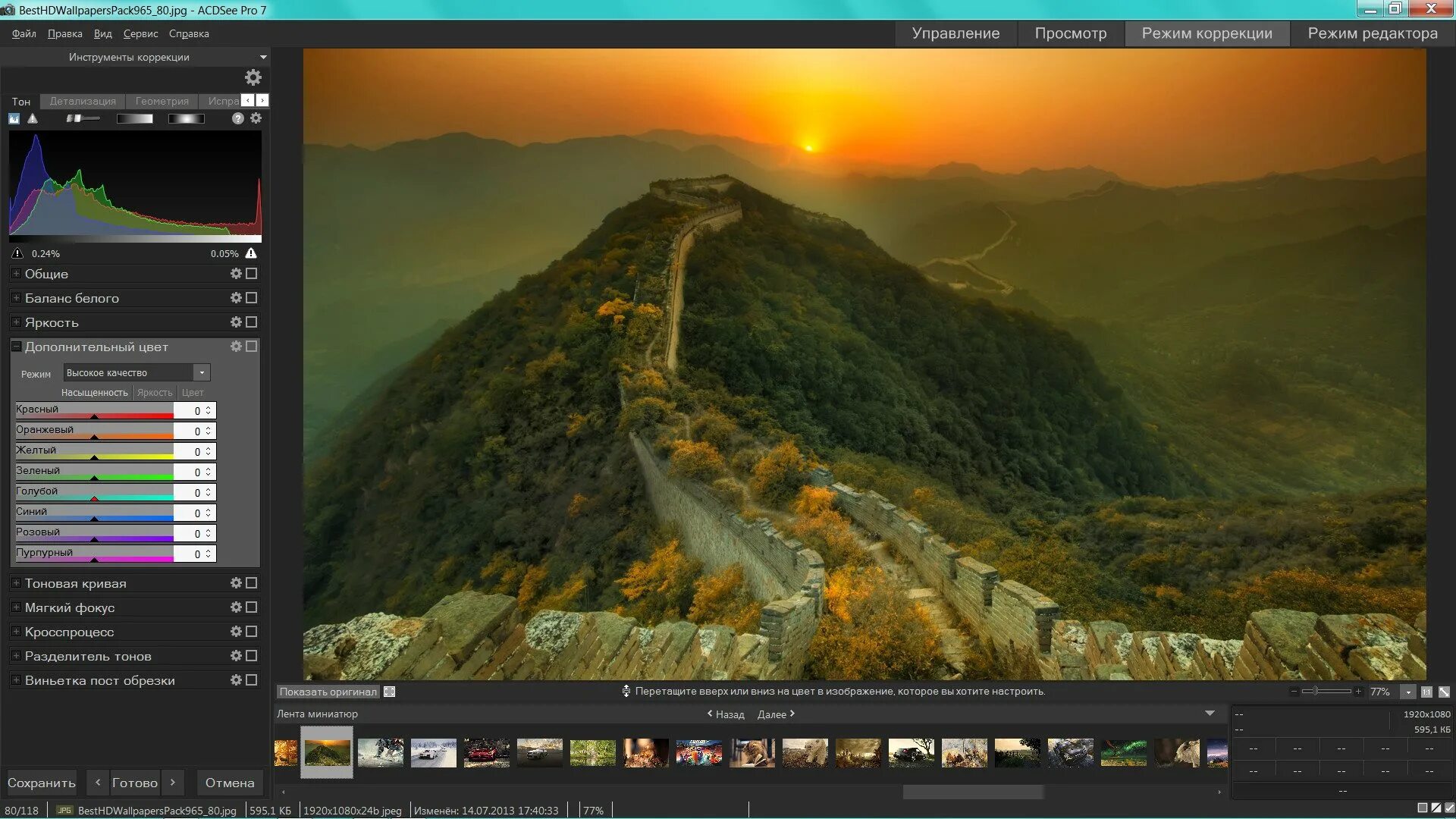Click the shadow clipping warning icon

tap(17, 253)
